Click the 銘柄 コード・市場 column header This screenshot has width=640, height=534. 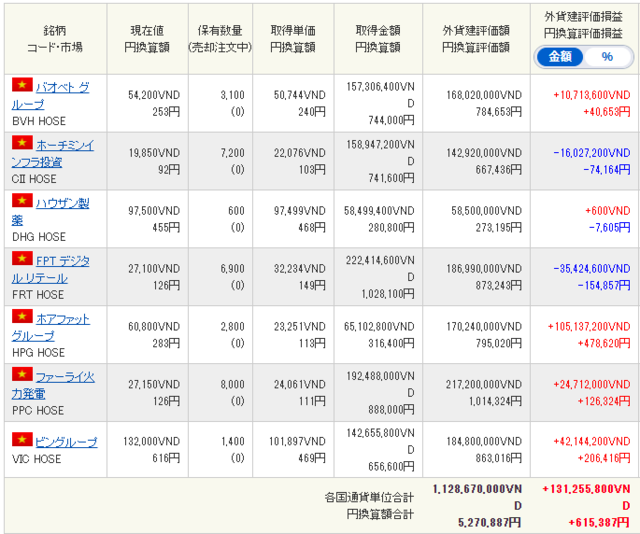tap(55, 39)
